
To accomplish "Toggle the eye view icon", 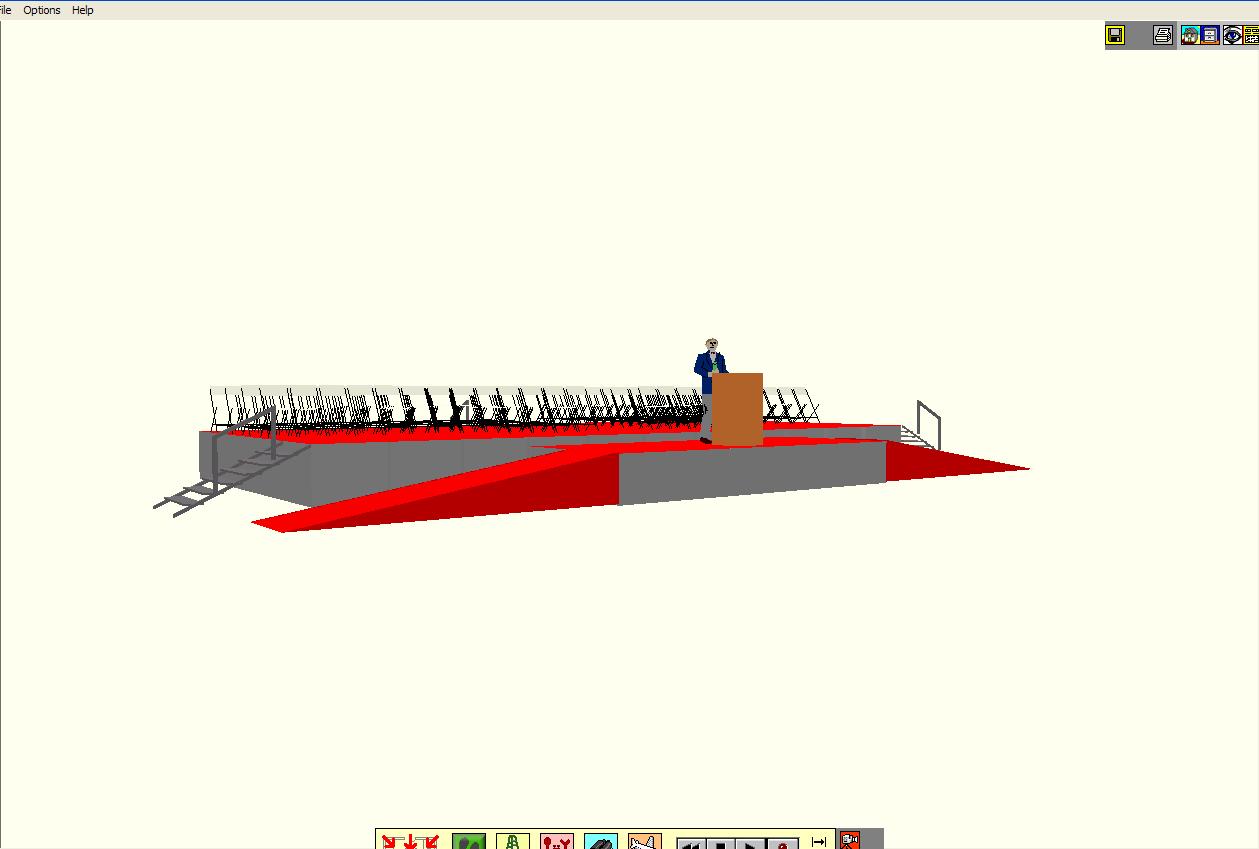I will [x=1232, y=36].
